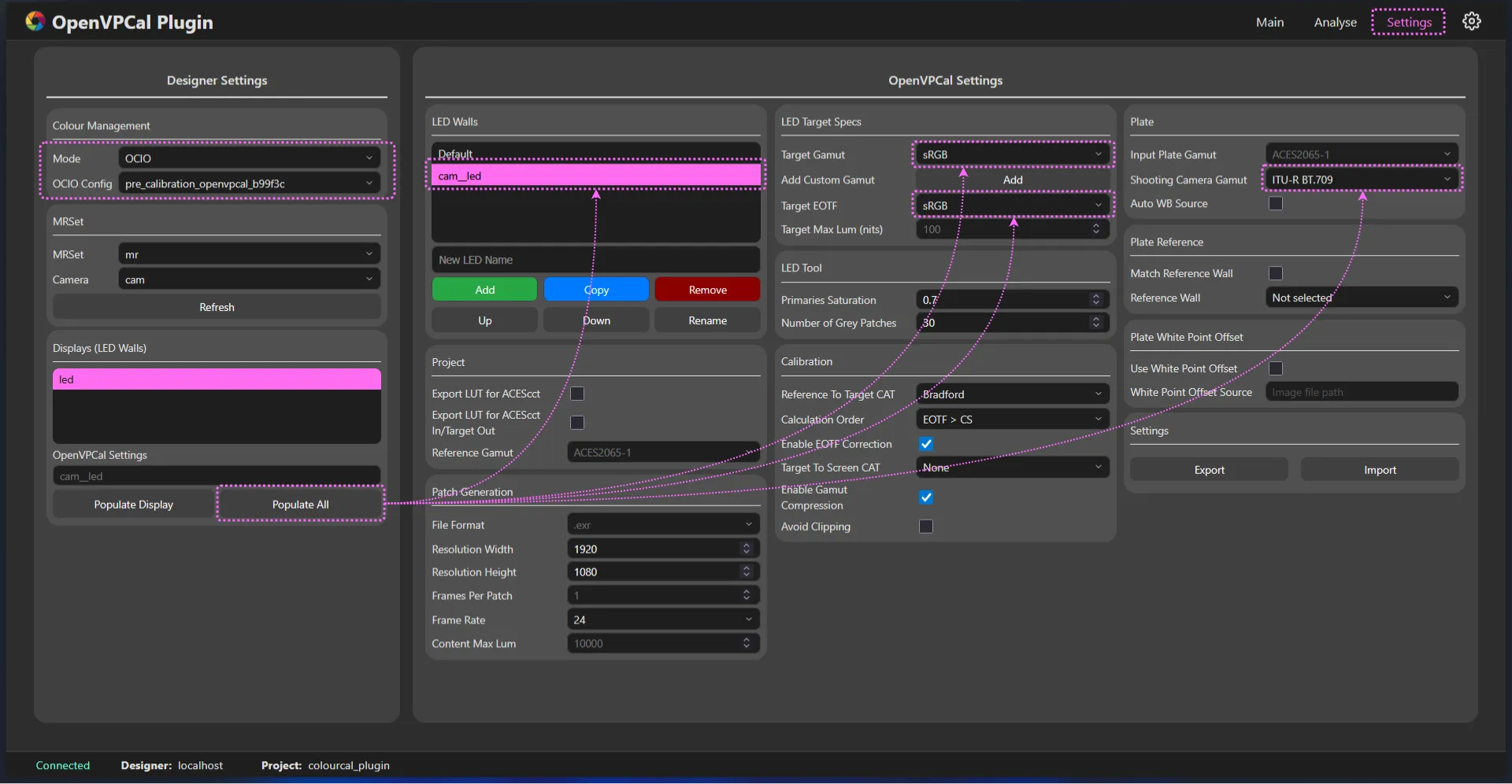
Task: Add a new LED wall
Action: click(x=484, y=289)
